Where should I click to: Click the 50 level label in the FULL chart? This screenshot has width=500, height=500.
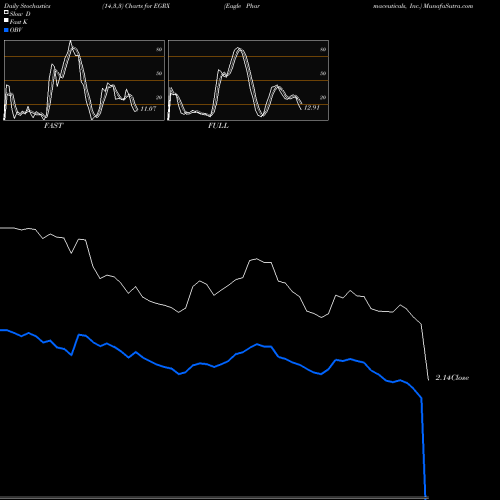pyautogui.click(x=323, y=73)
